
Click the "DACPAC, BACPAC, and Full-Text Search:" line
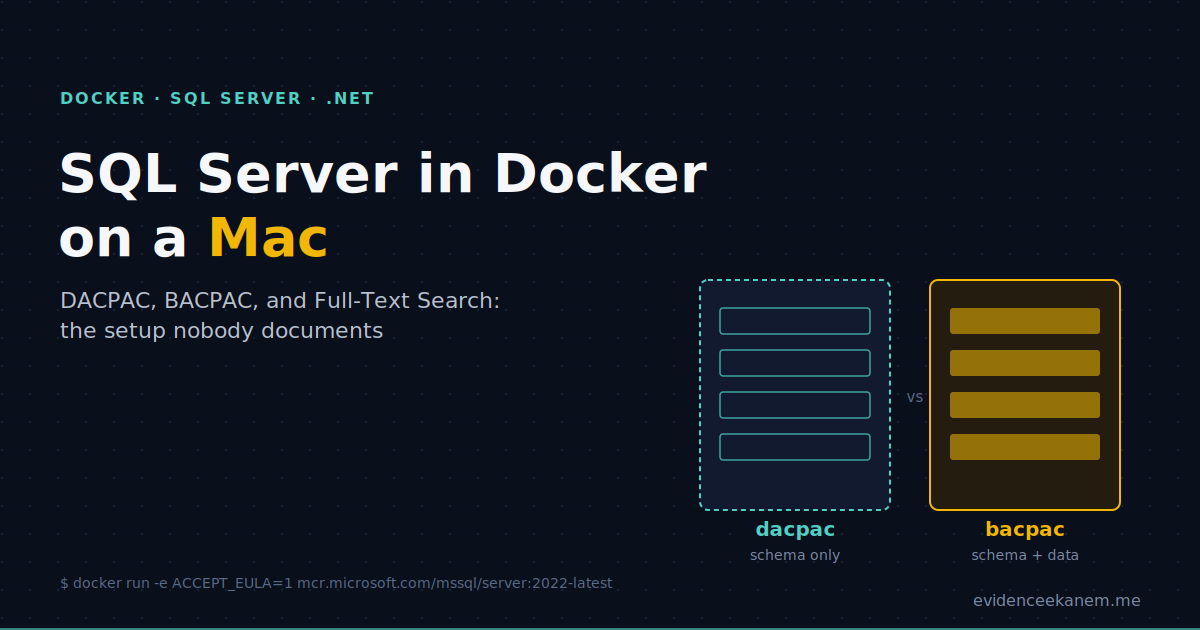point(280,300)
